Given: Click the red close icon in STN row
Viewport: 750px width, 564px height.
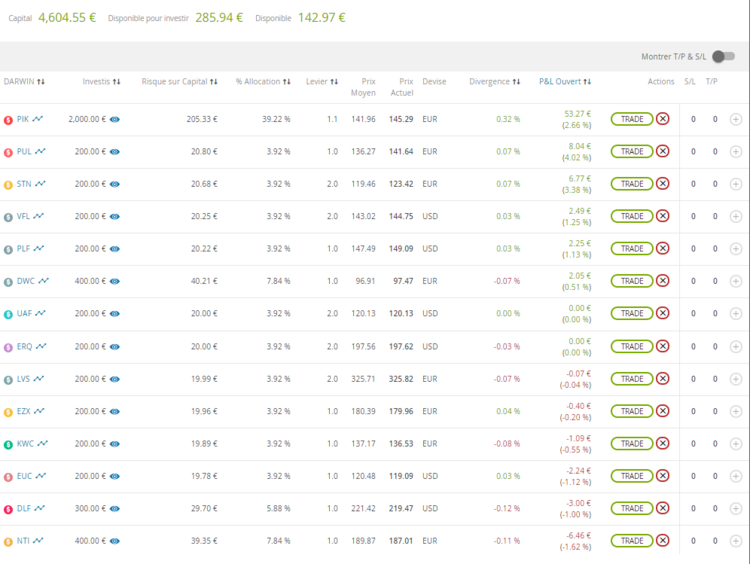Looking at the screenshot, I should click(x=662, y=184).
